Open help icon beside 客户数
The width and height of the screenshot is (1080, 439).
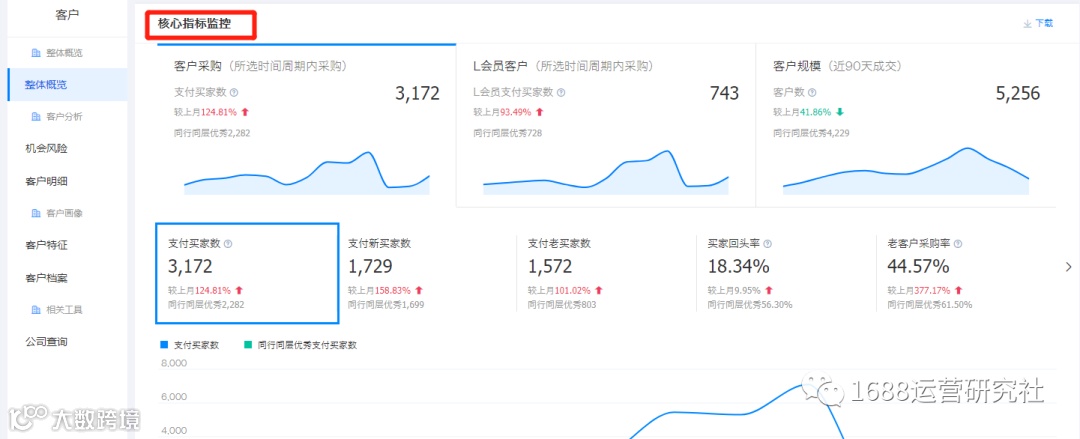pyautogui.click(x=812, y=92)
